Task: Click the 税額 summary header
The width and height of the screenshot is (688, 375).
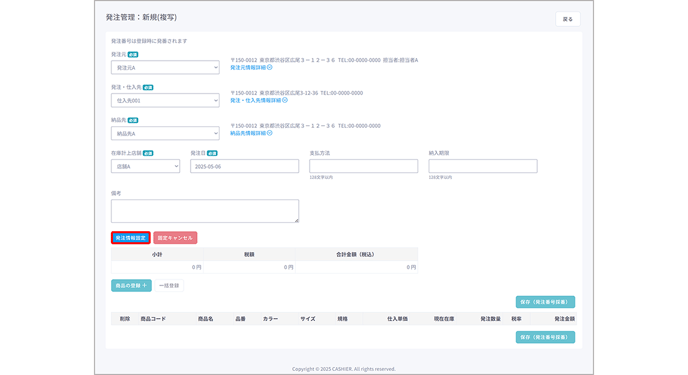Action: point(249,254)
